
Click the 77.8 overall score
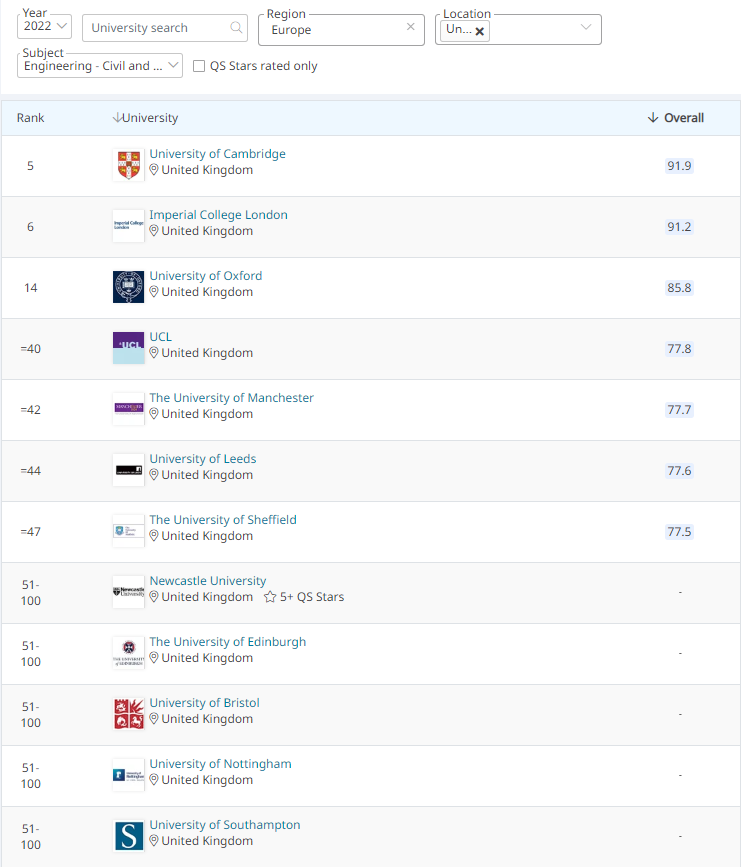pyautogui.click(x=679, y=349)
